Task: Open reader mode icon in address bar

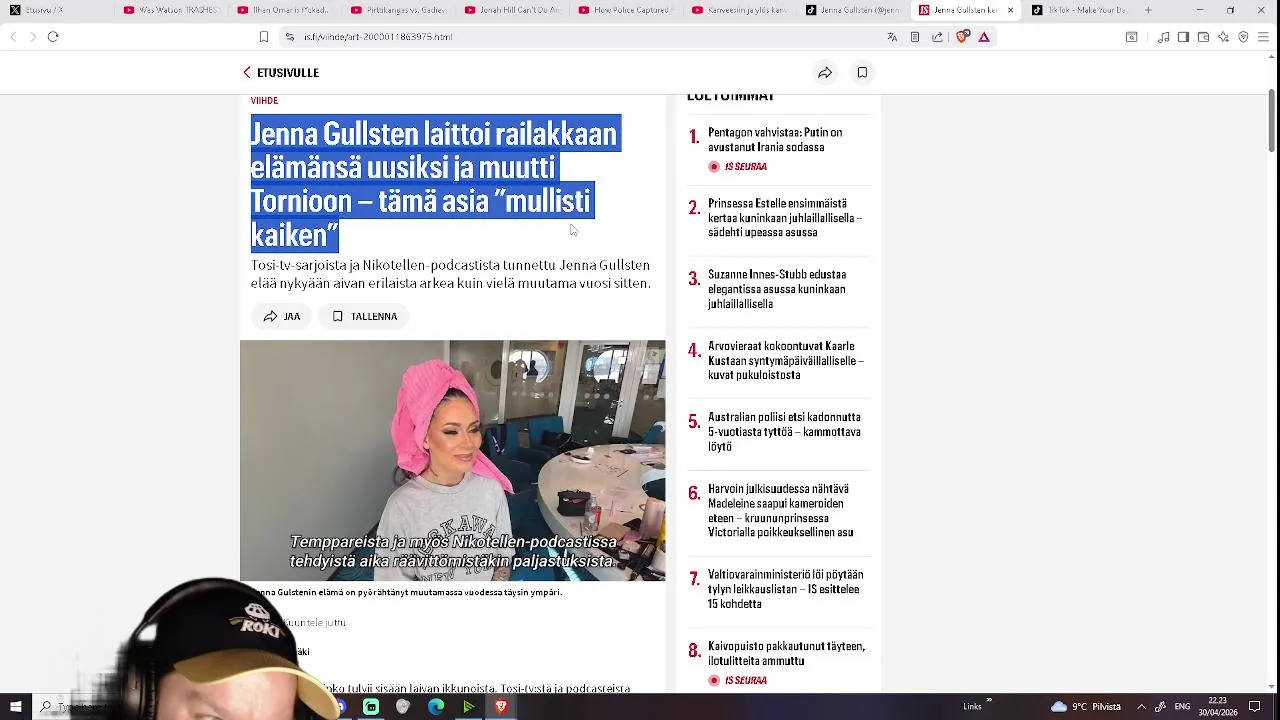Action: click(914, 37)
